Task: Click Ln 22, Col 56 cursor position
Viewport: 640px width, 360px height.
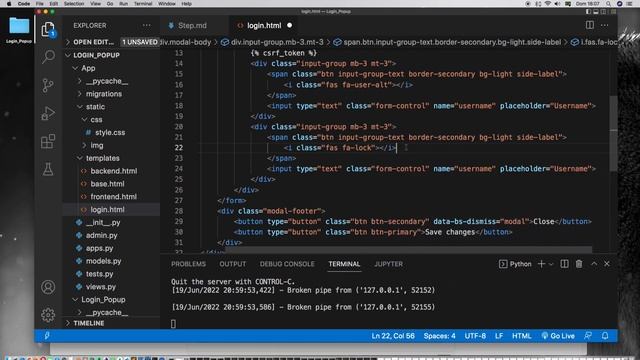Action: (393, 336)
